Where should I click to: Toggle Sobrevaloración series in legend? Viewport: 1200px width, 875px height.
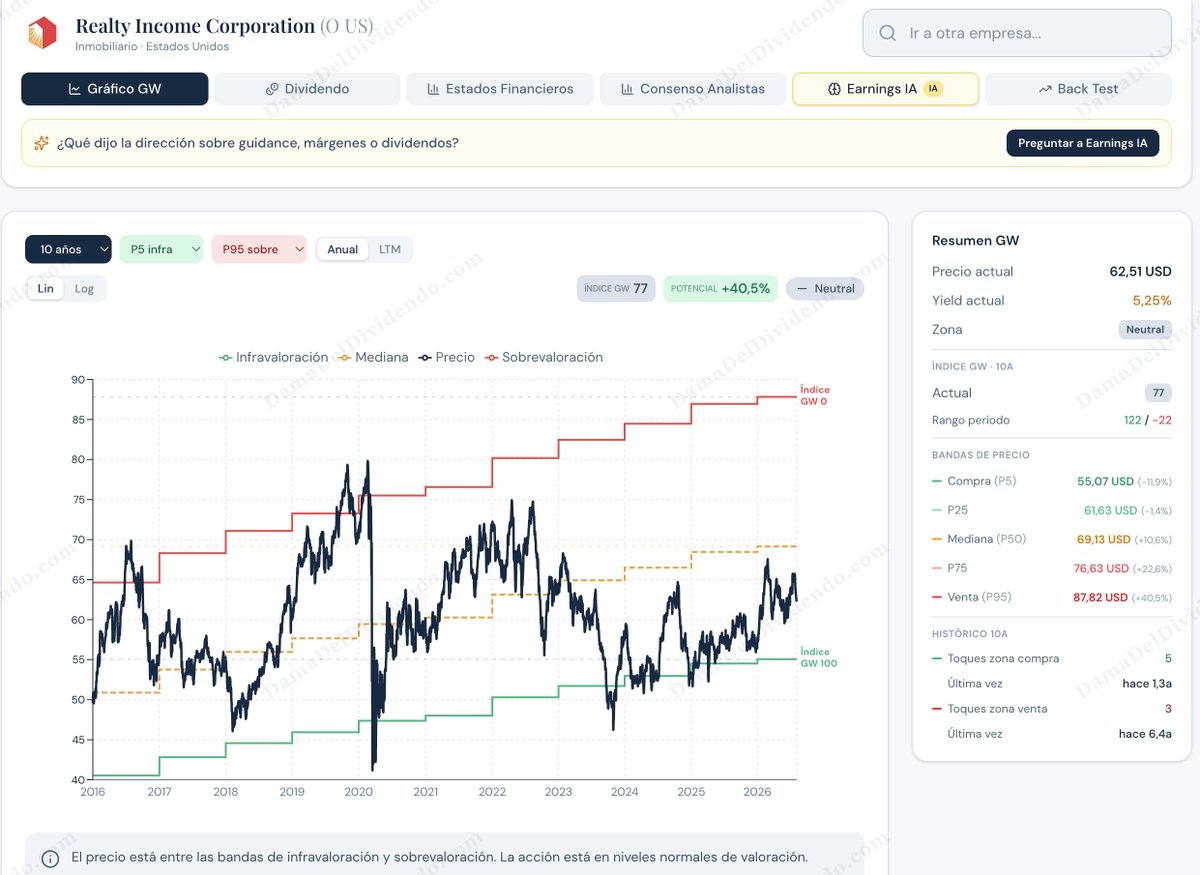[544, 357]
